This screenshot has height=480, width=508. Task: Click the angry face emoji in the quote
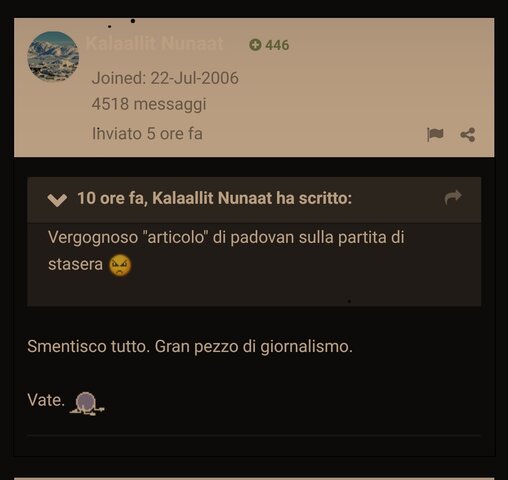tap(120, 265)
